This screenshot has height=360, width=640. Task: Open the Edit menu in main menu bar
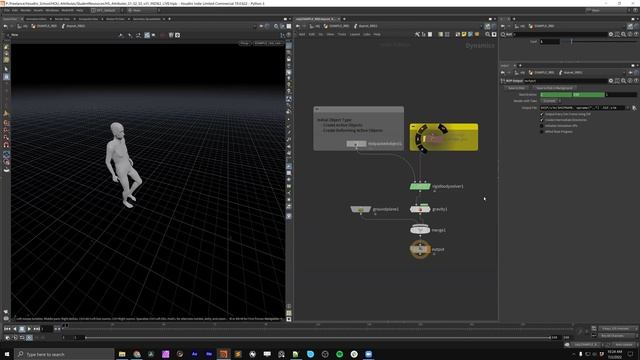click(15, 10)
